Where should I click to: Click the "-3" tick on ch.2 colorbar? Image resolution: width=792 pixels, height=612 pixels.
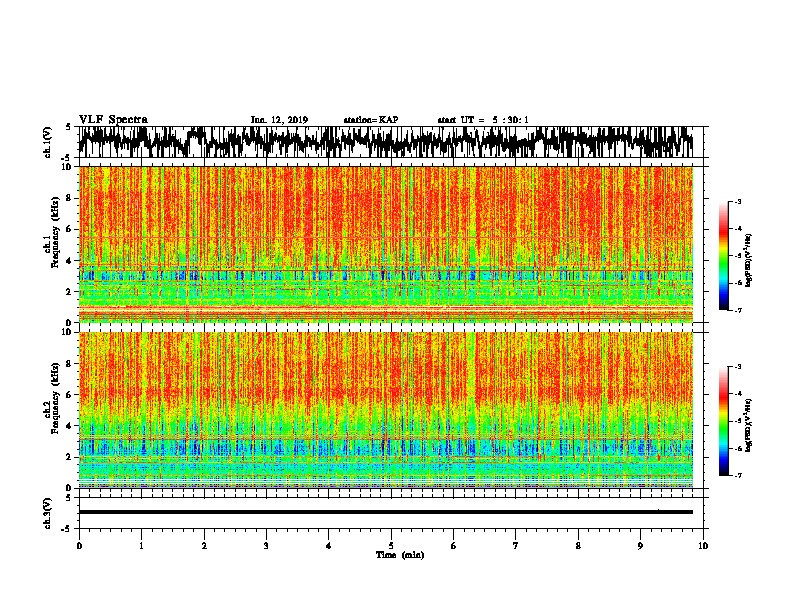(737, 367)
